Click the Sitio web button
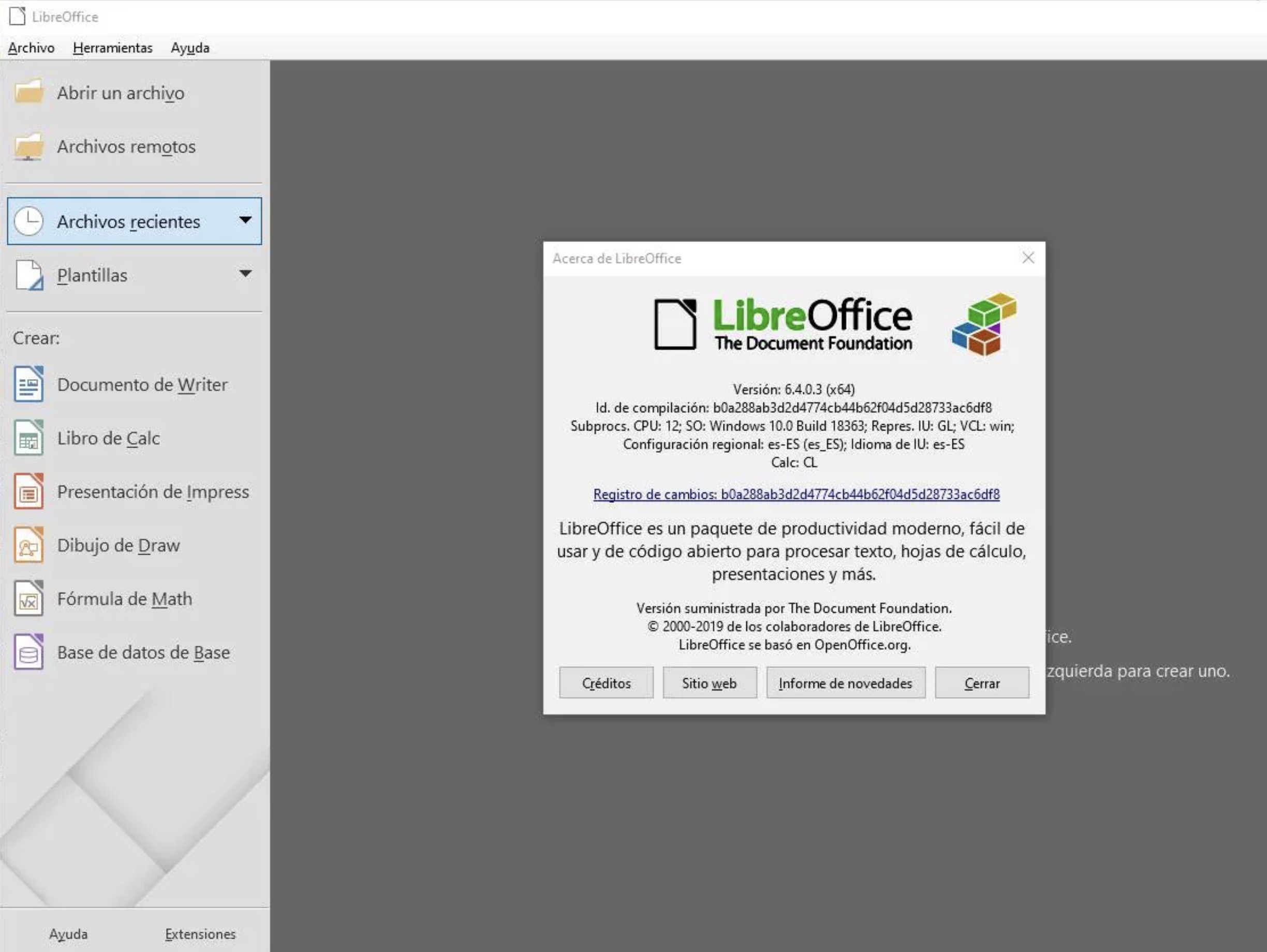Screen dimensions: 1267x952 (710, 682)
